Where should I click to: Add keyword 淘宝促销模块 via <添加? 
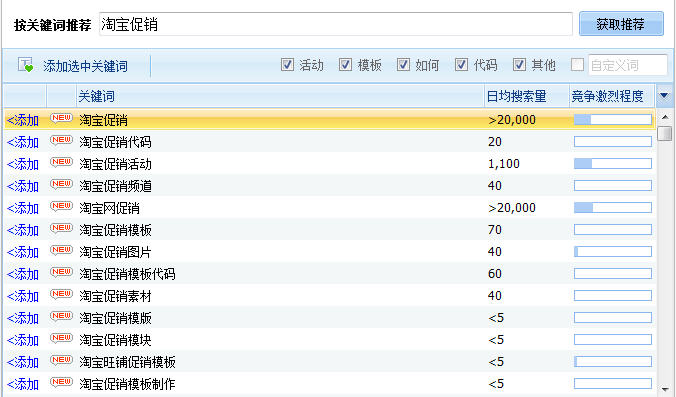23,340
